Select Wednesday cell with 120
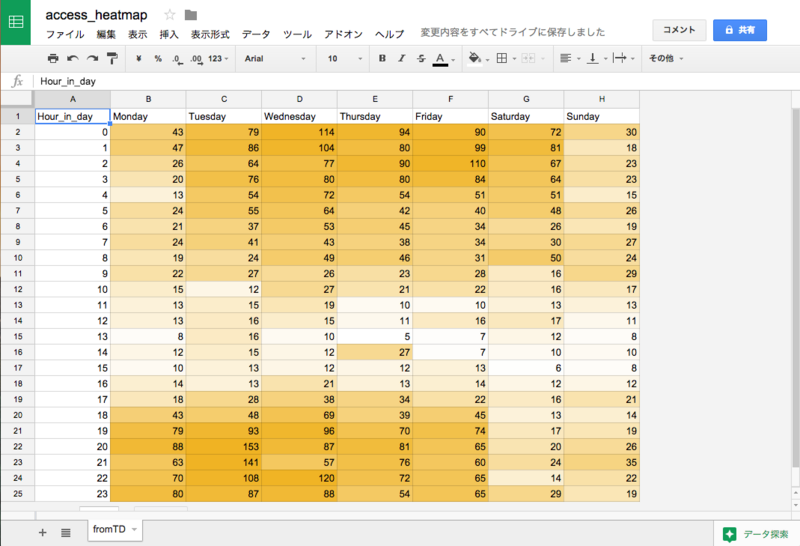Viewport: 800px width, 546px height. point(299,478)
